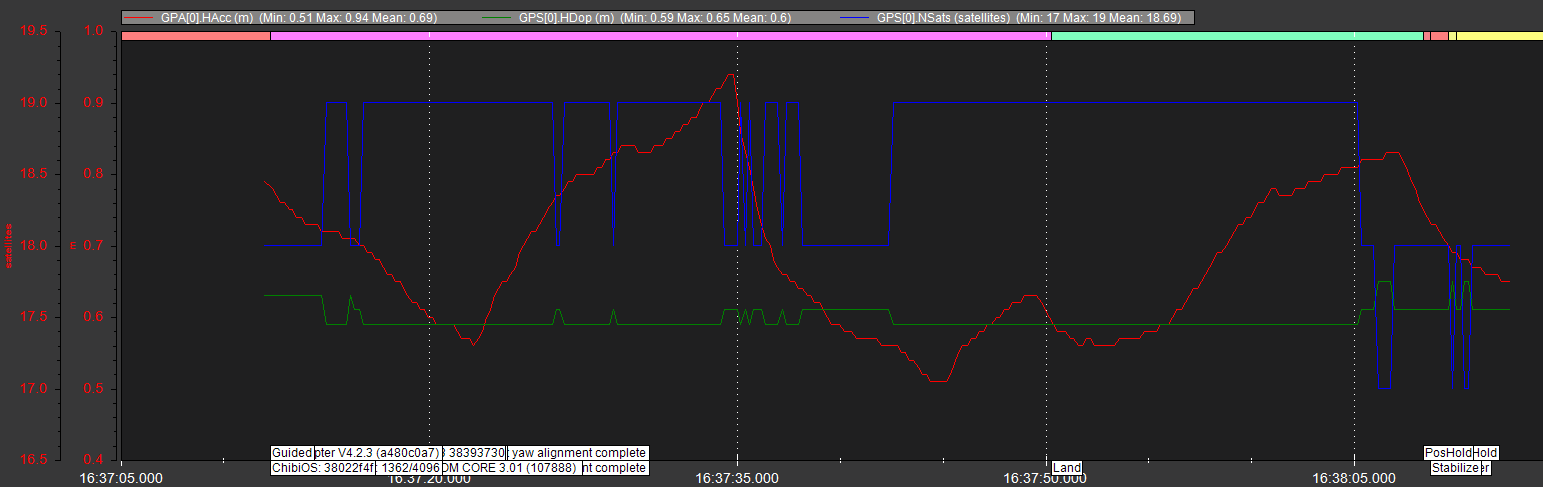Click the PosHold mode label
This screenshot has width=1543, height=487.
[1448, 453]
